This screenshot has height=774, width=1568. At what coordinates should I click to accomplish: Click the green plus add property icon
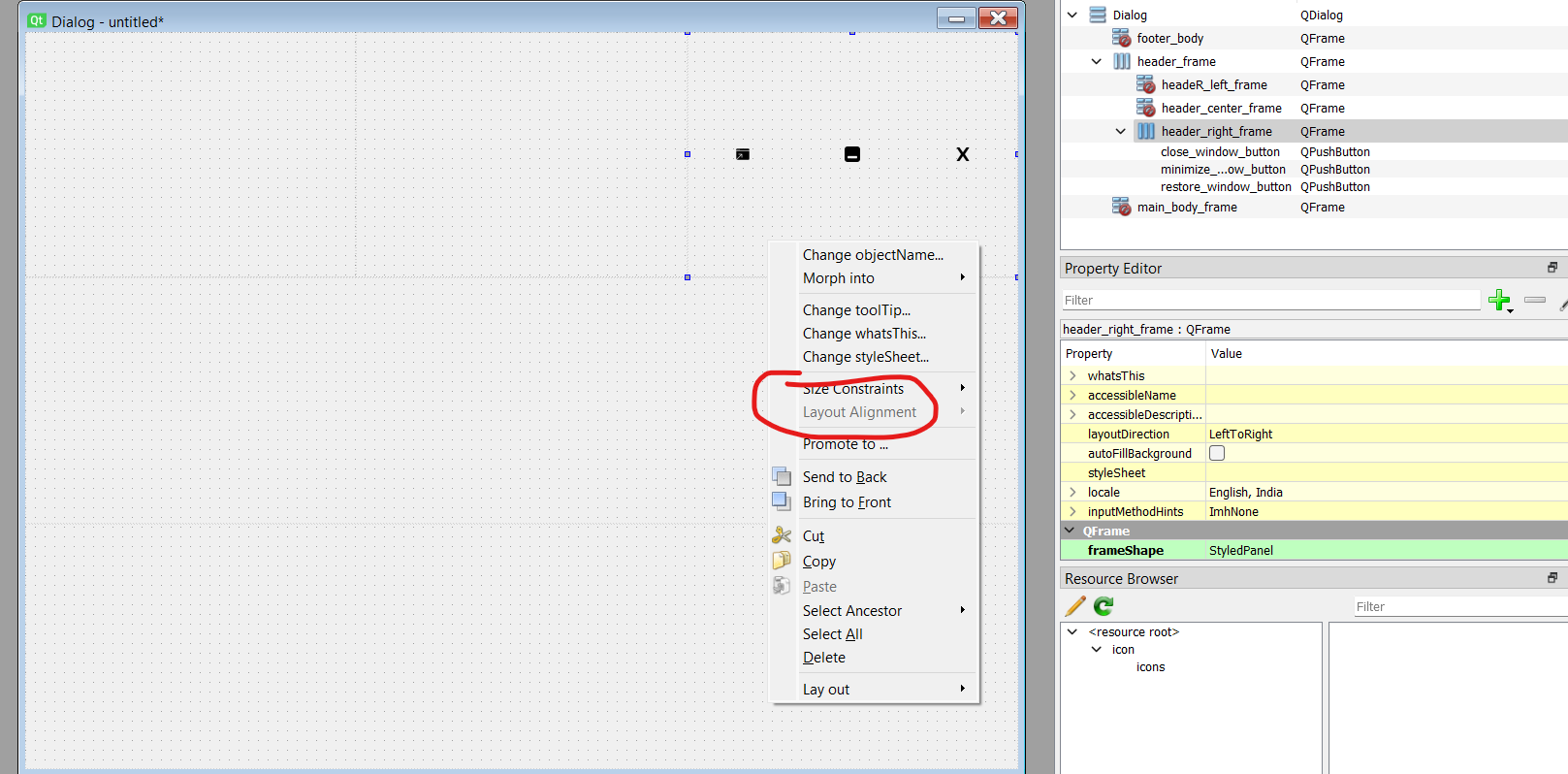(1500, 301)
